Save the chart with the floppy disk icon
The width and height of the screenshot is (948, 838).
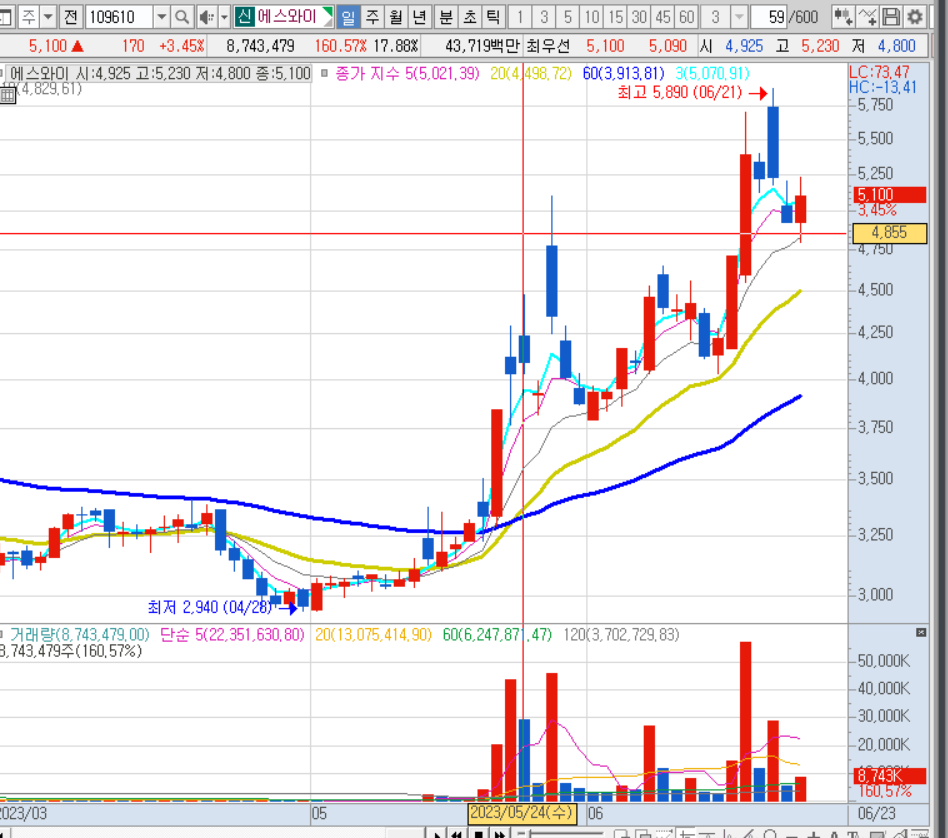pyautogui.click(x=891, y=17)
